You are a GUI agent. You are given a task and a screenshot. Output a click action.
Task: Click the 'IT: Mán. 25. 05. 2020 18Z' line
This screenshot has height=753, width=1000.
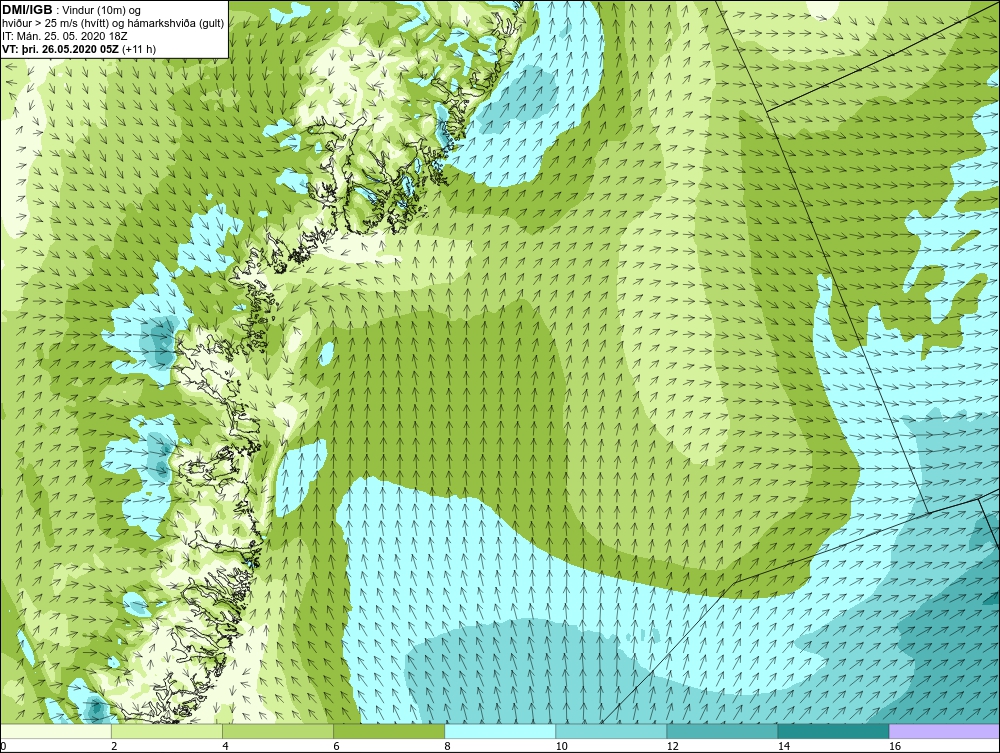point(64,36)
